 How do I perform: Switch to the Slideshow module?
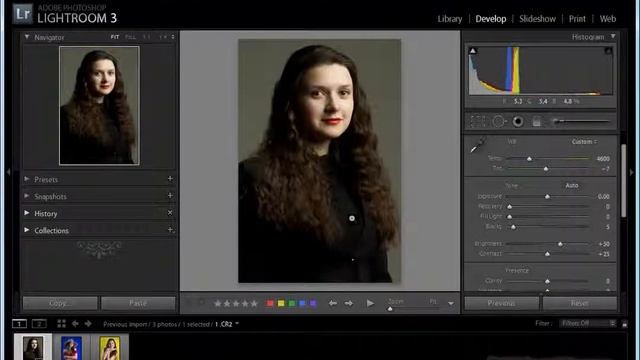[537, 19]
